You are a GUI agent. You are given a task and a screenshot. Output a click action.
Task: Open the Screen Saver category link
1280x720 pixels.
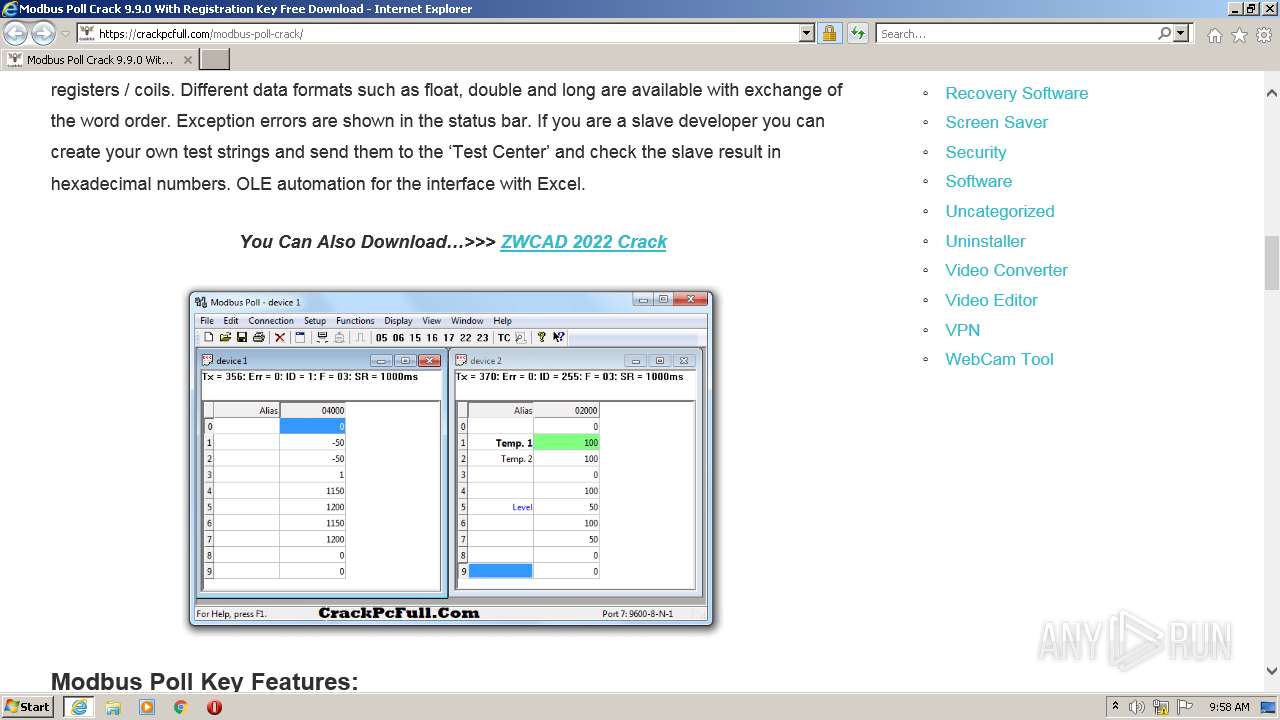[x=996, y=122]
